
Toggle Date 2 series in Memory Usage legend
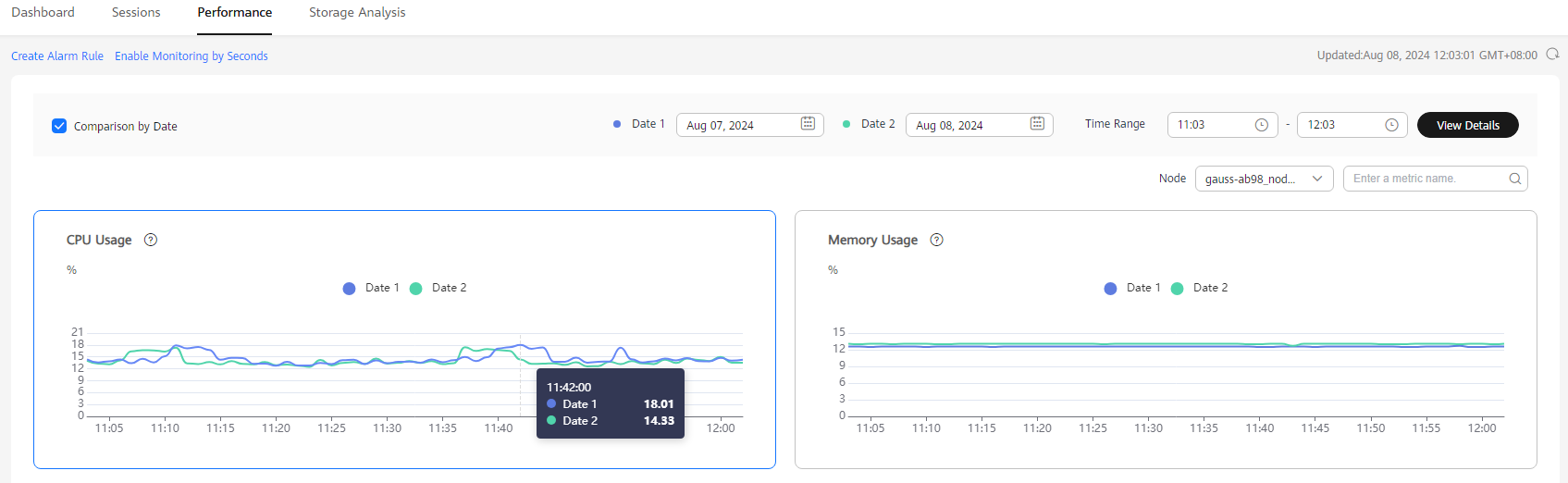pyautogui.click(x=1200, y=288)
